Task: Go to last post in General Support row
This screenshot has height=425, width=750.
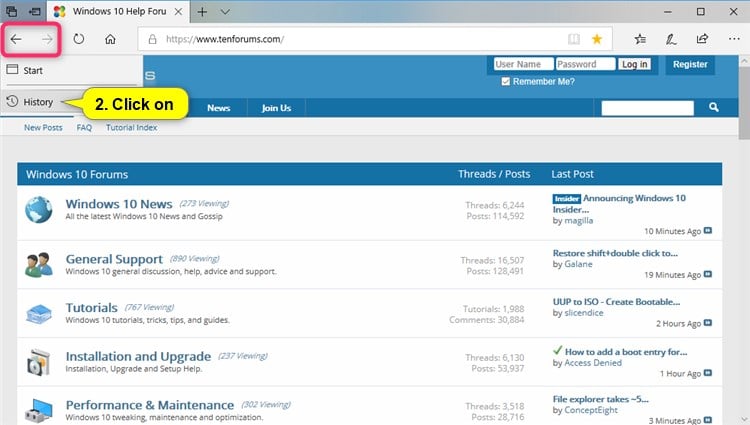Action: tap(708, 274)
